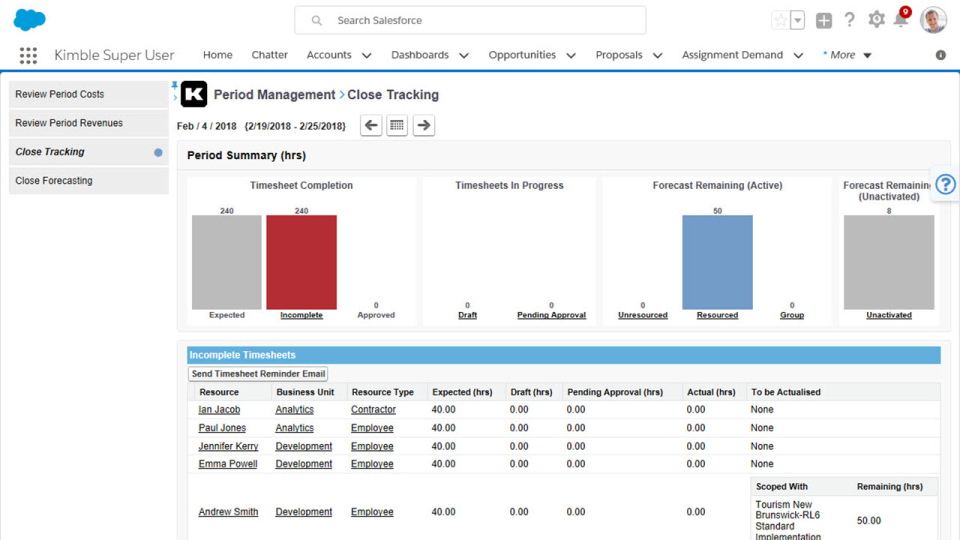
Task: Click the info circle icon in nav bar
Action: (x=940, y=55)
